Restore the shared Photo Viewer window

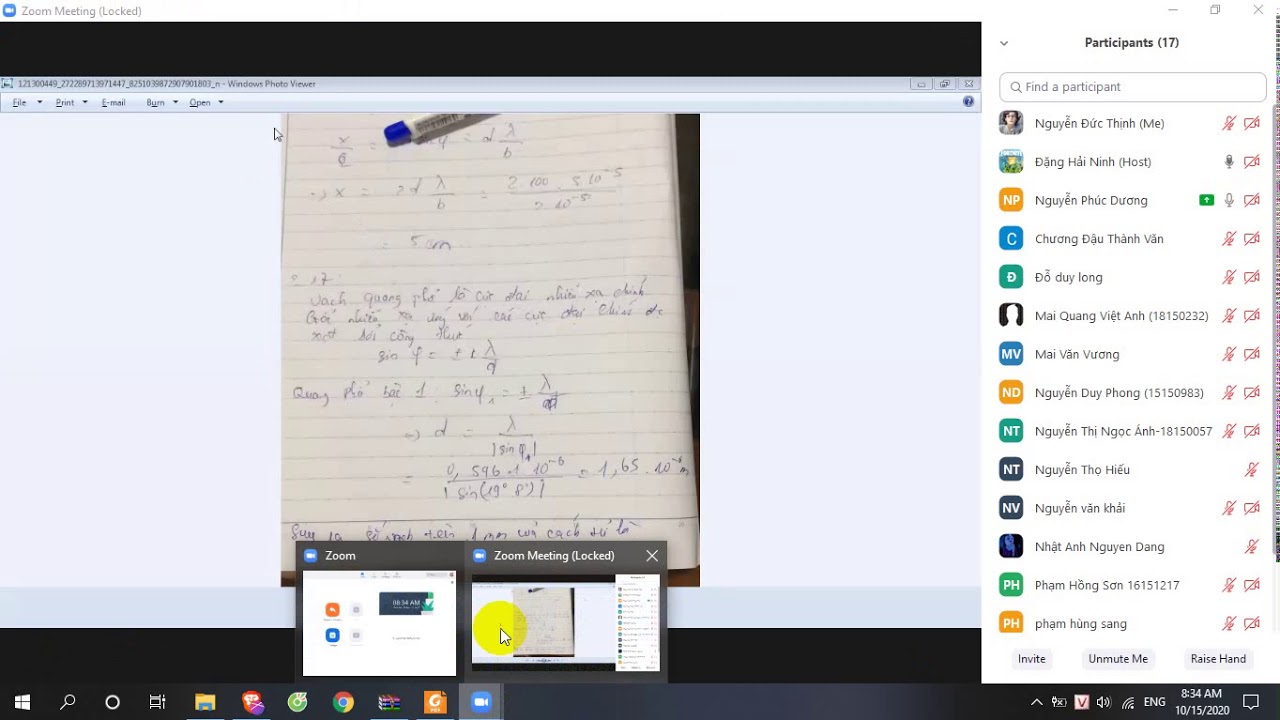point(944,84)
